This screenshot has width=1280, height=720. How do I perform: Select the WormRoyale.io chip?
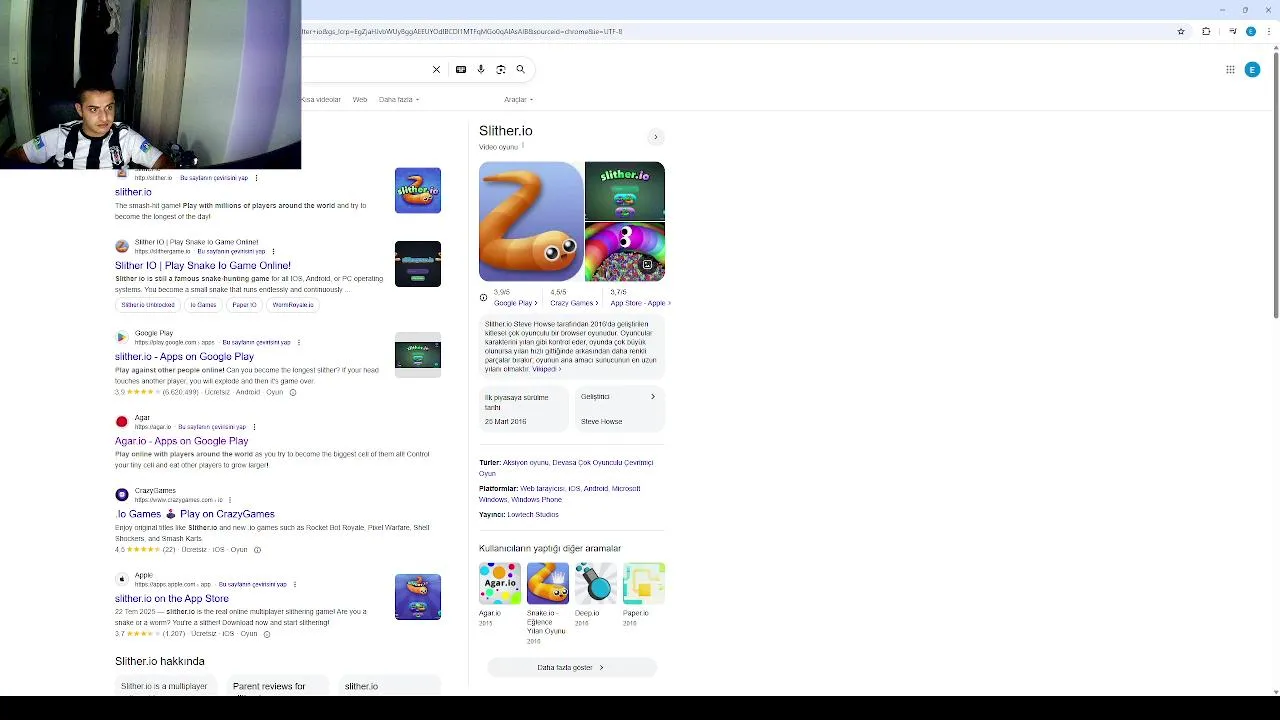293,304
